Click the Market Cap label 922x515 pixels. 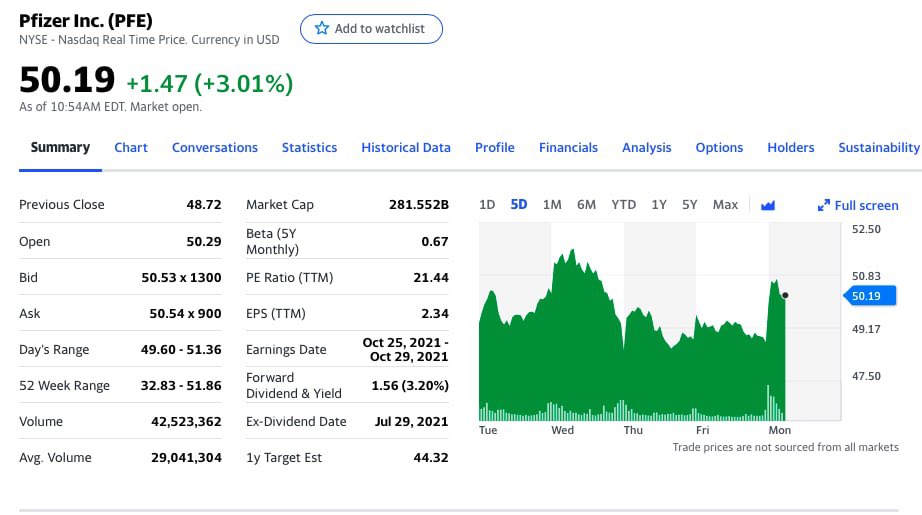tap(280, 205)
